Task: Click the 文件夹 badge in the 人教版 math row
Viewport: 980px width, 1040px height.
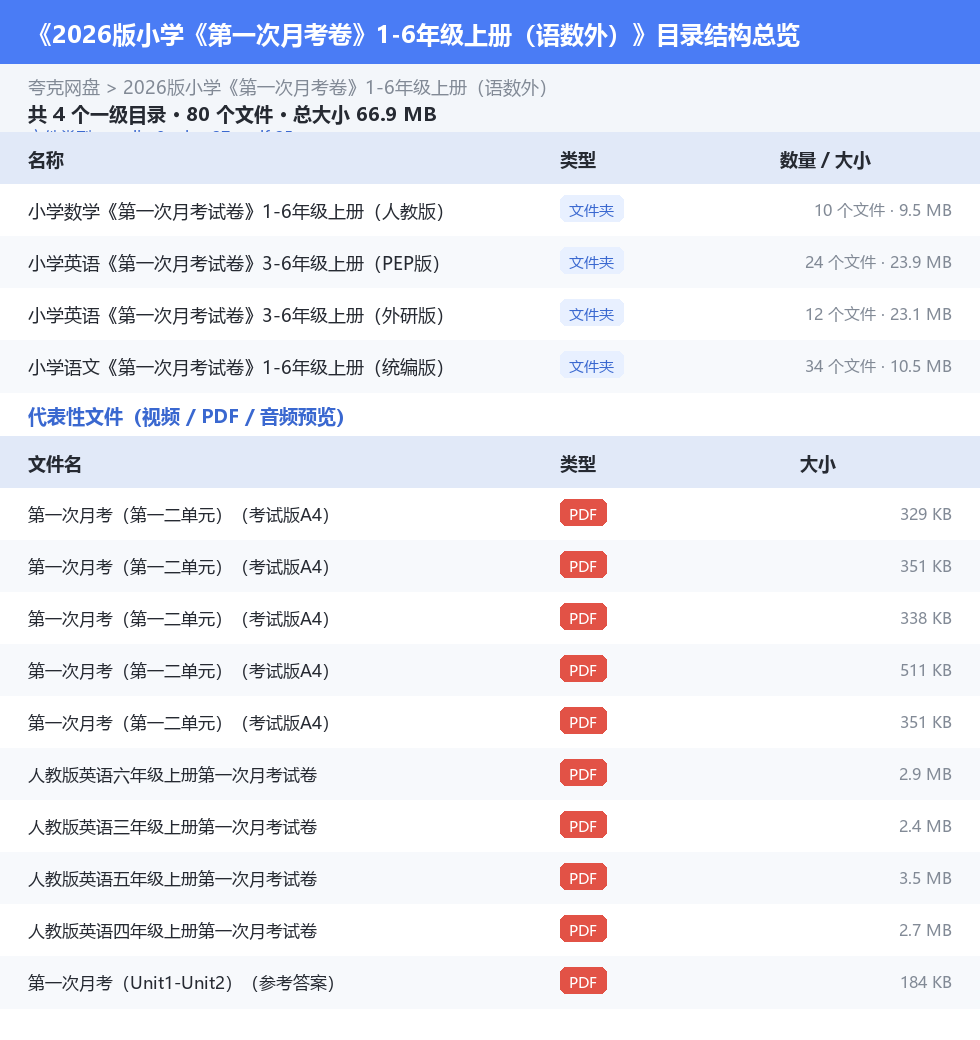Action: tap(591, 210)
